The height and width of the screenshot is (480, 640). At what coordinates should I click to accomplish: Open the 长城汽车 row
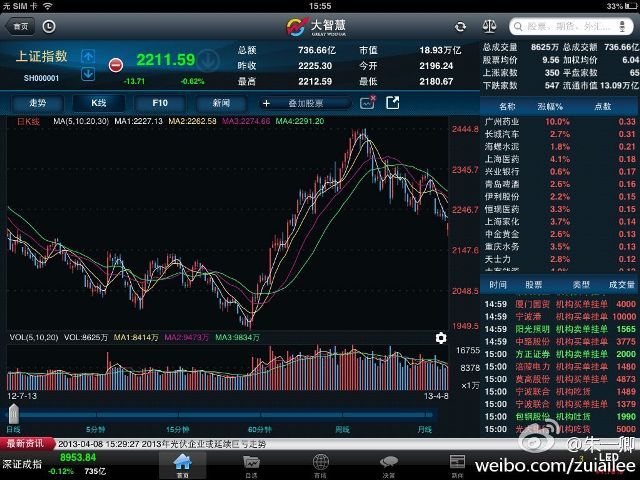[x=560, y=134]
